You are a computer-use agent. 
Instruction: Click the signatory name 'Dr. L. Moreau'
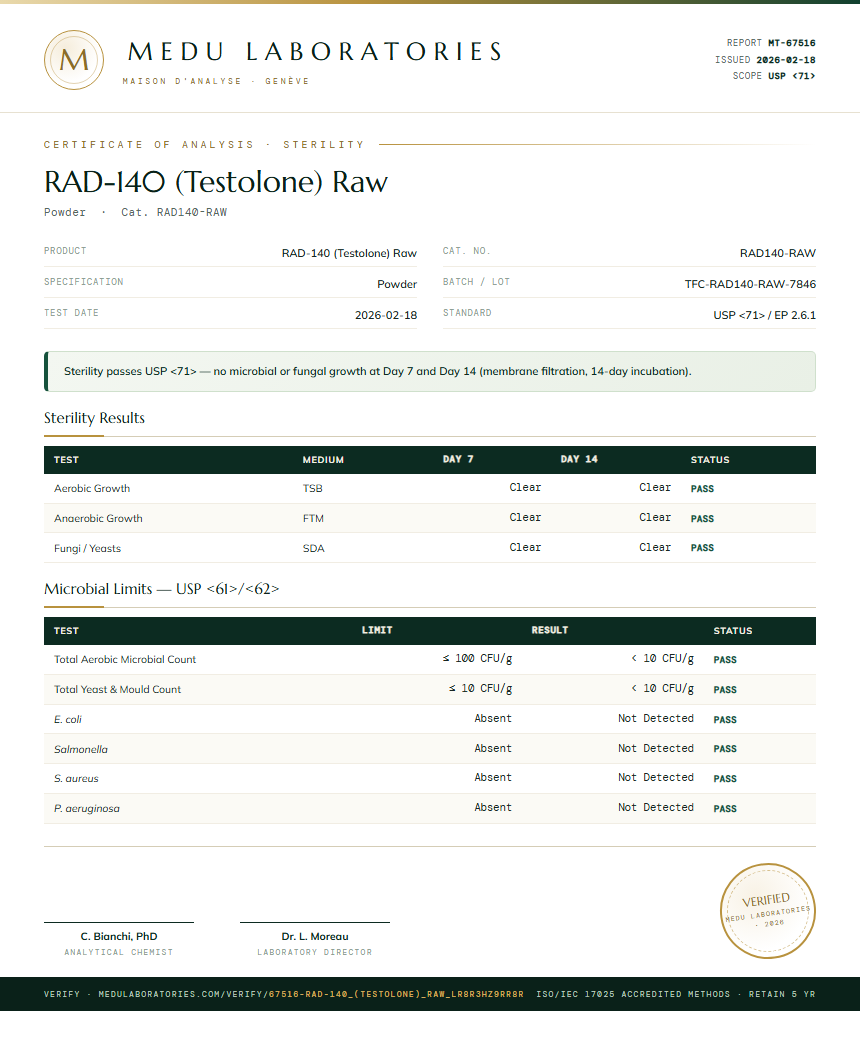[315, 936]
